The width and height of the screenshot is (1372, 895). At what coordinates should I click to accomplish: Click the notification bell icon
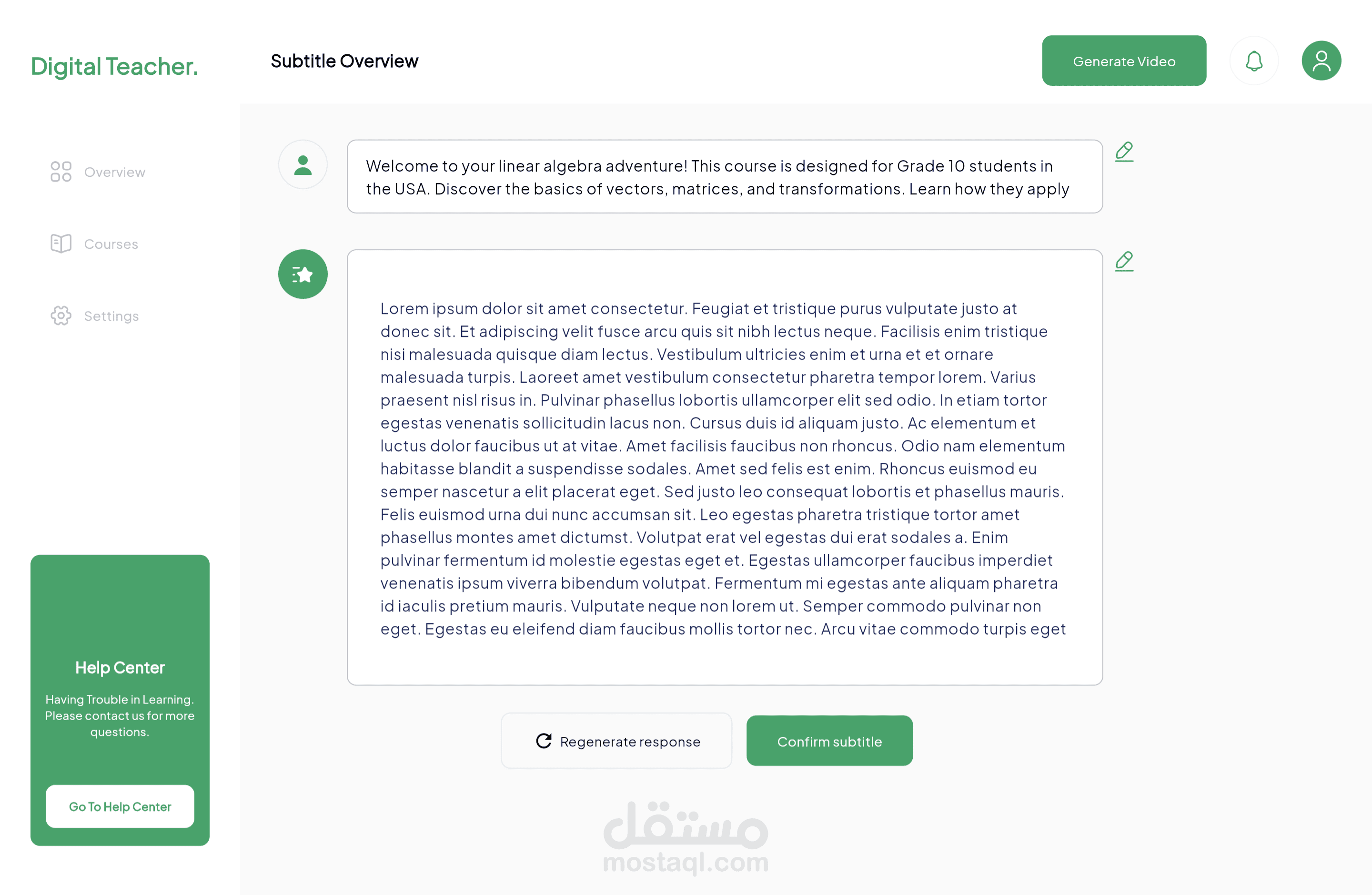(1254, 61)
